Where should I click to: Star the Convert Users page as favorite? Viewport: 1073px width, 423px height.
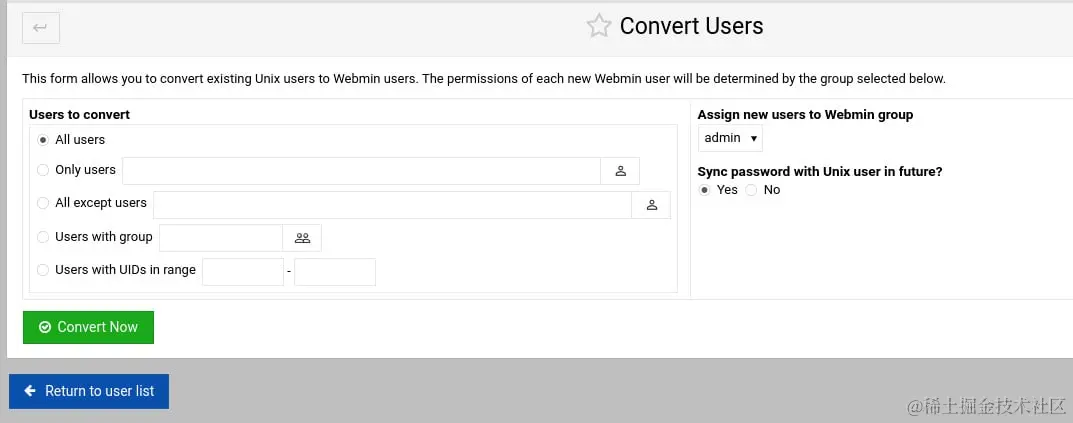click(x=598, y=26)
